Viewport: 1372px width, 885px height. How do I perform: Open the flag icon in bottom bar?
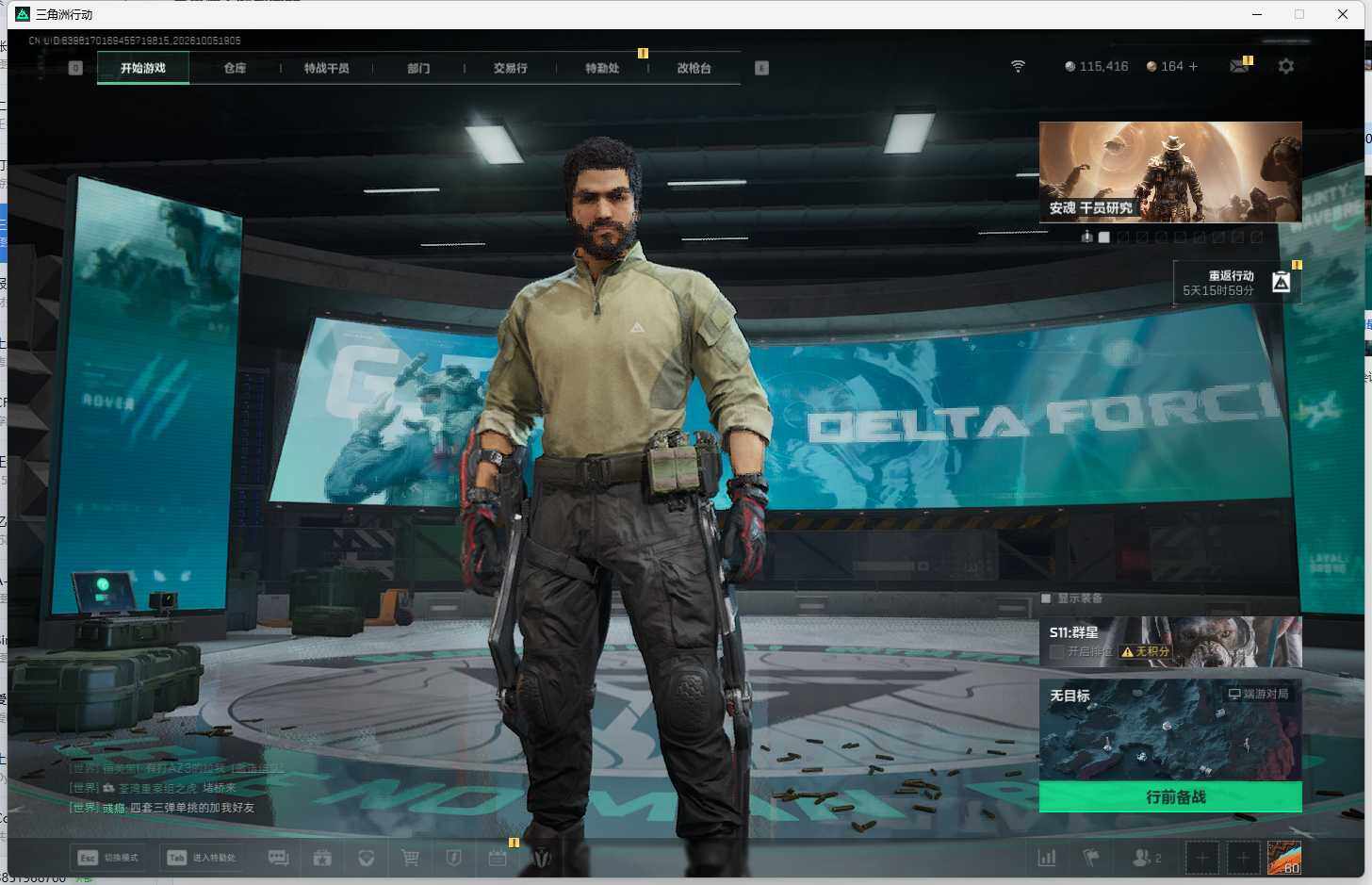coord(1091,858)
